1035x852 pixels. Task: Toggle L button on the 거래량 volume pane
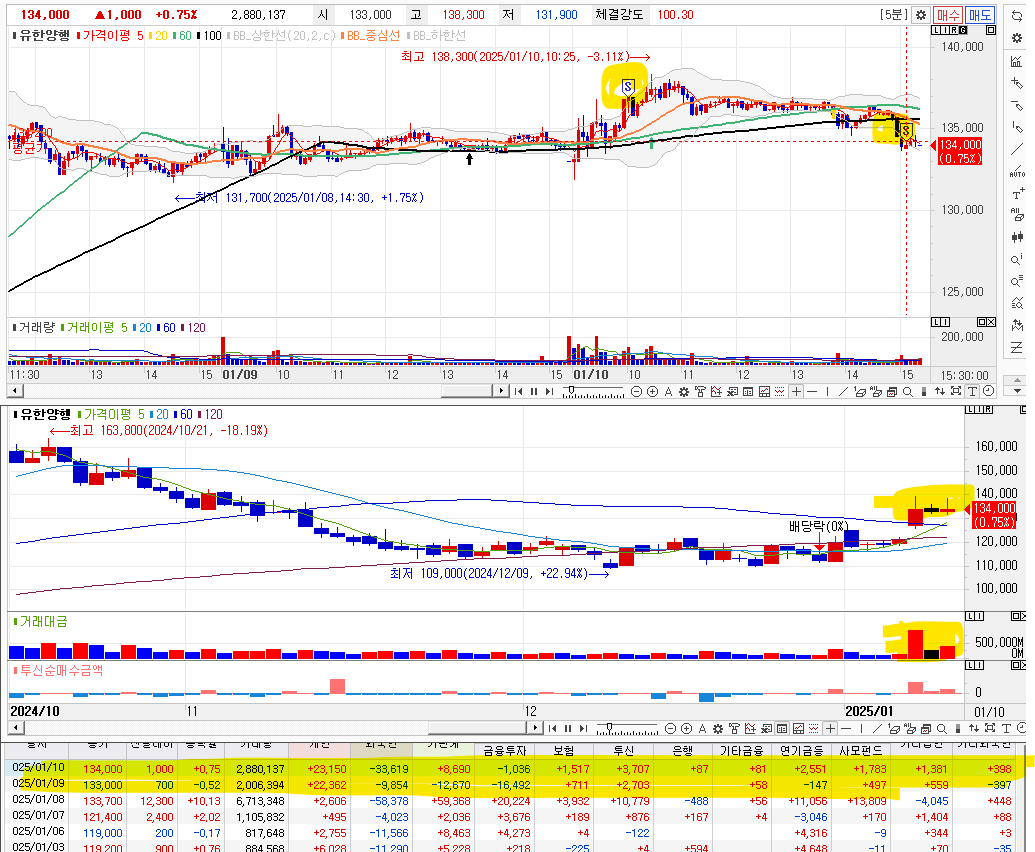[x=936, y=322]
